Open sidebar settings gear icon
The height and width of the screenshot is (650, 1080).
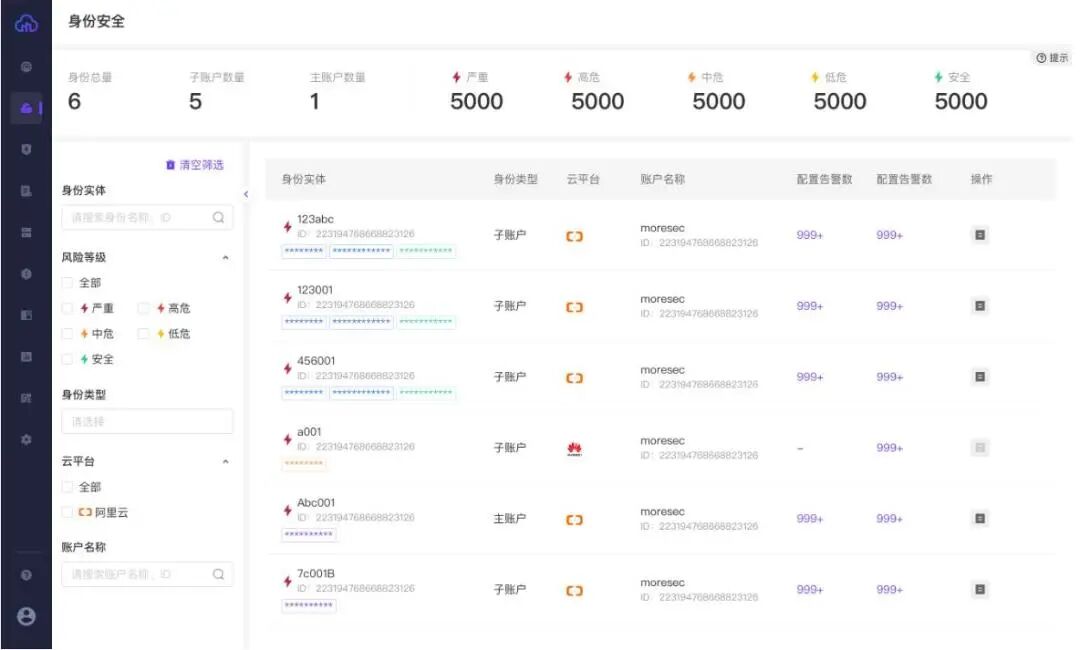[26, 439]
